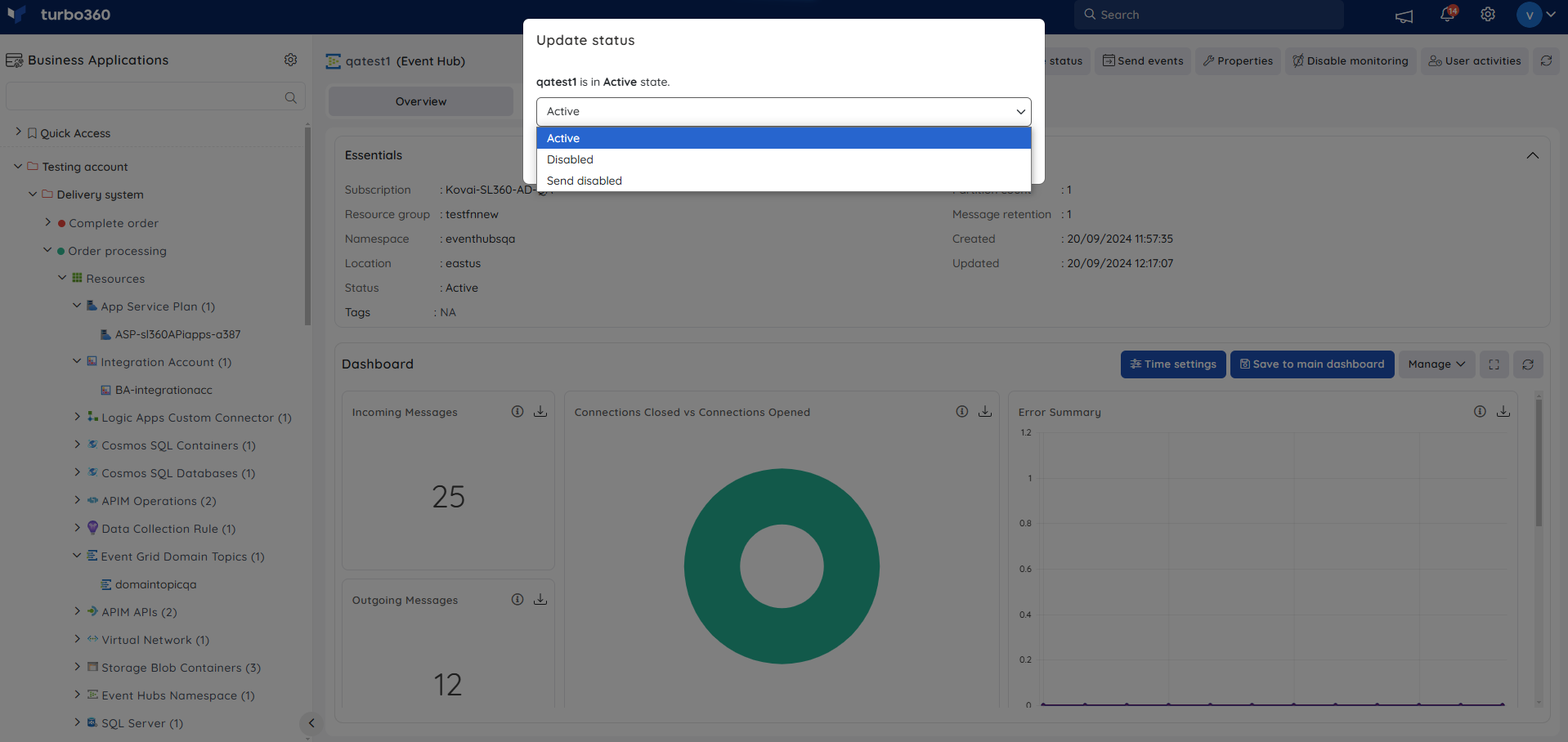
Task: Expand Cosmos SQL Databases (1)
Action: [x=77, y=472]
